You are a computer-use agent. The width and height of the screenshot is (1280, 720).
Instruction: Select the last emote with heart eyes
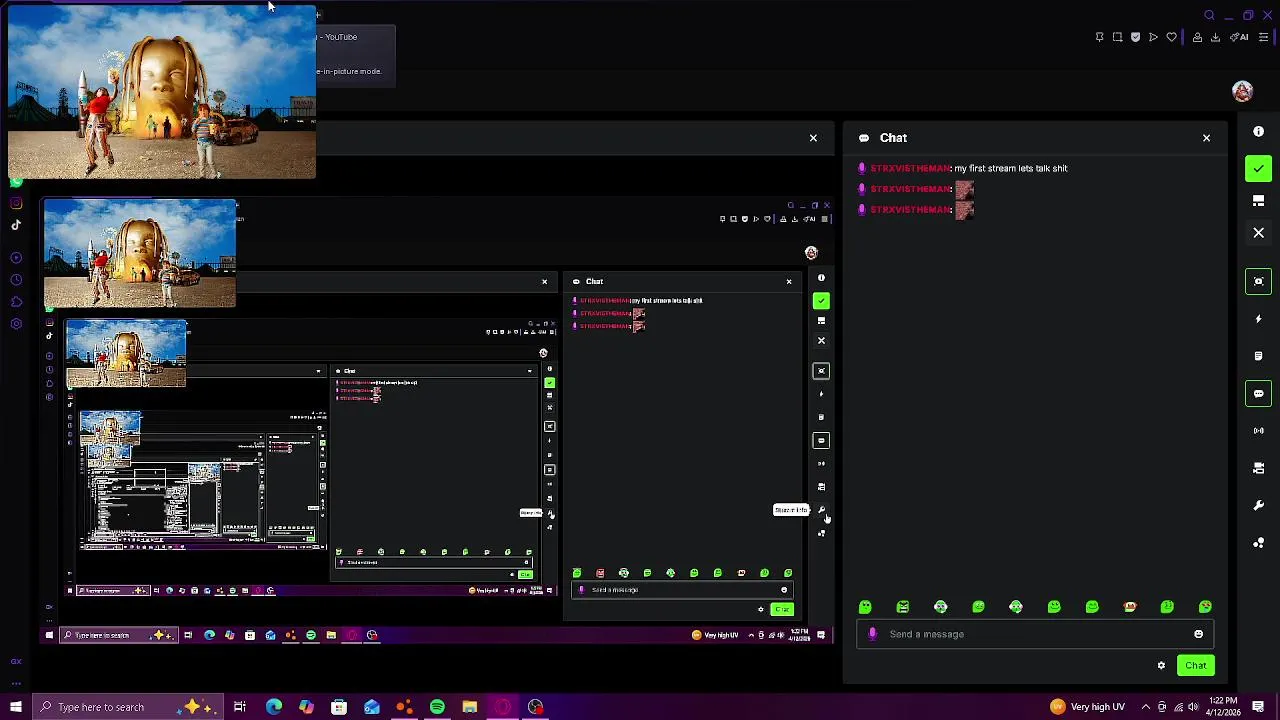(x=1205, y=607)
